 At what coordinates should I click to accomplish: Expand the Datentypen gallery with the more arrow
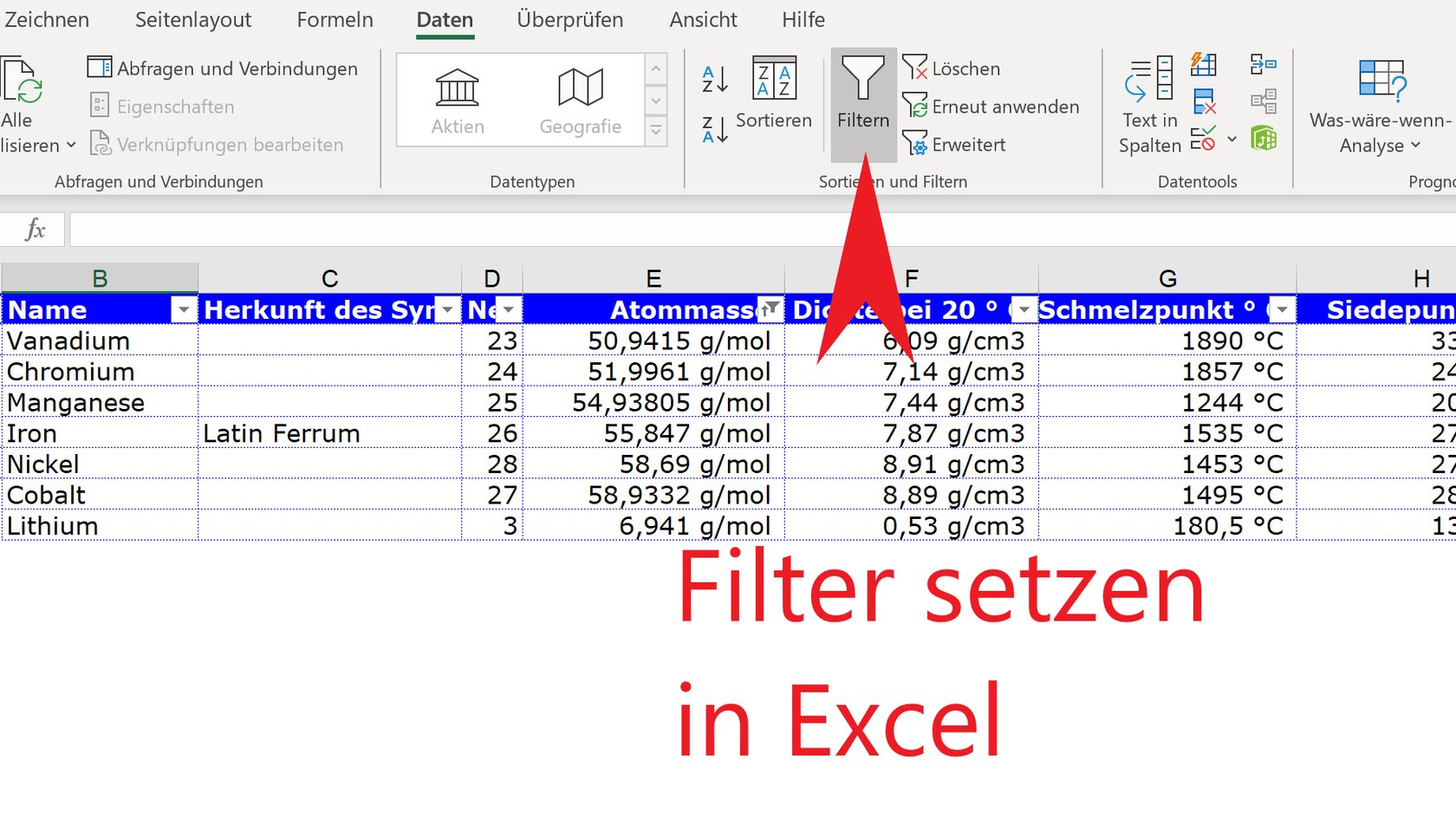click(x=656, y=131)
